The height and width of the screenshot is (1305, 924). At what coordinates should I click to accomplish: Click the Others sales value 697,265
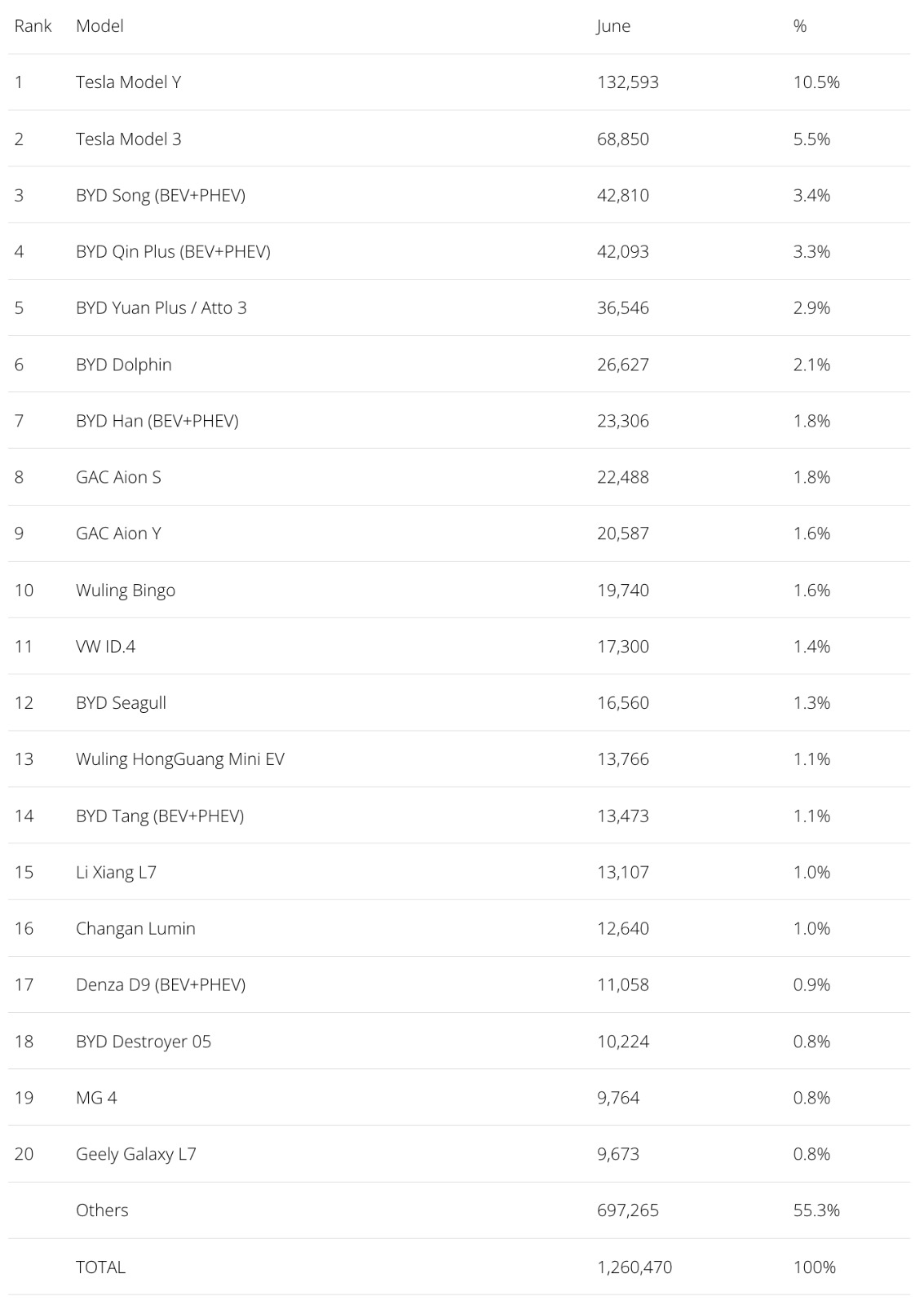tap(627, 1210)
